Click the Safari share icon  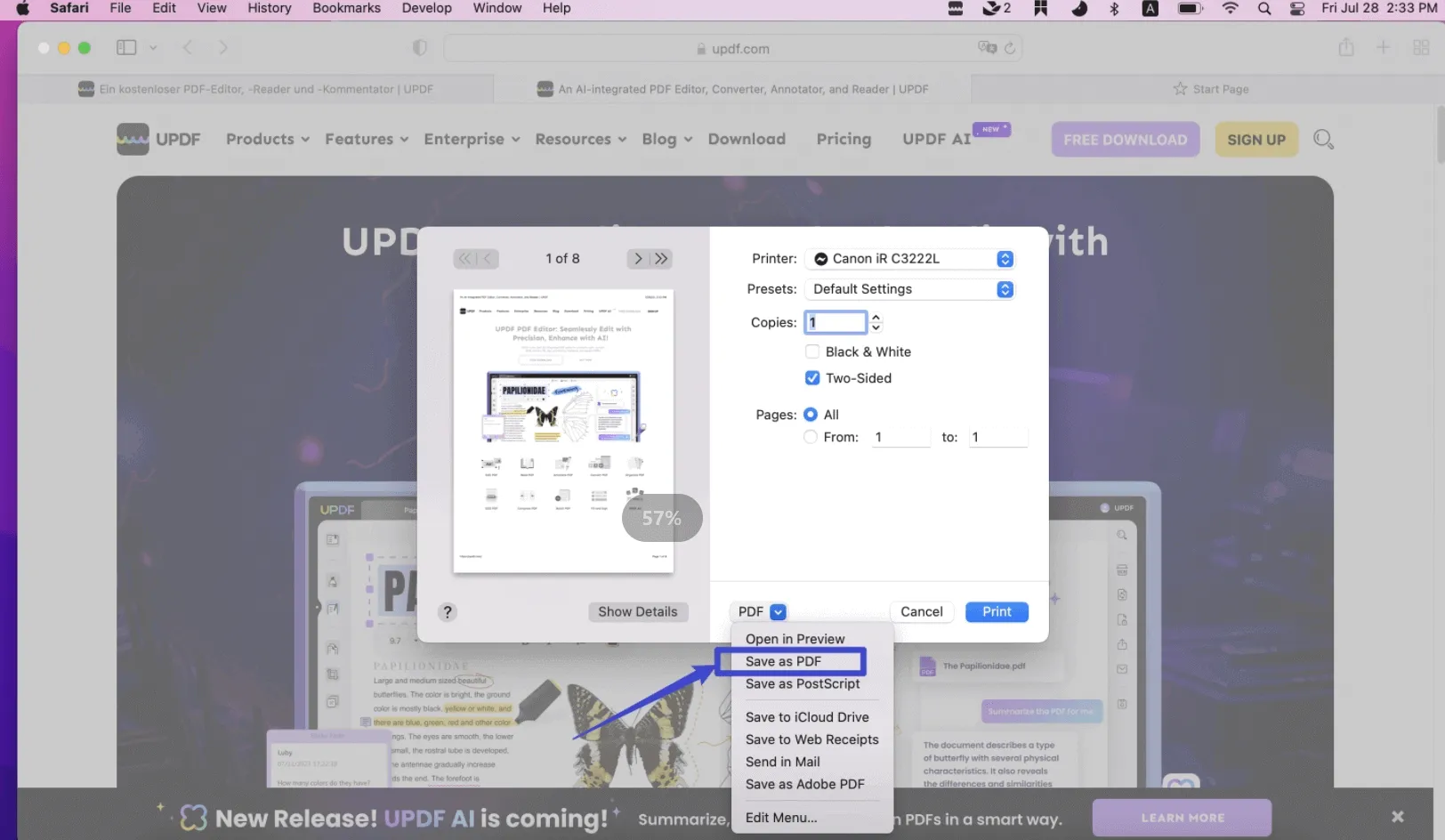point(1346,47)
